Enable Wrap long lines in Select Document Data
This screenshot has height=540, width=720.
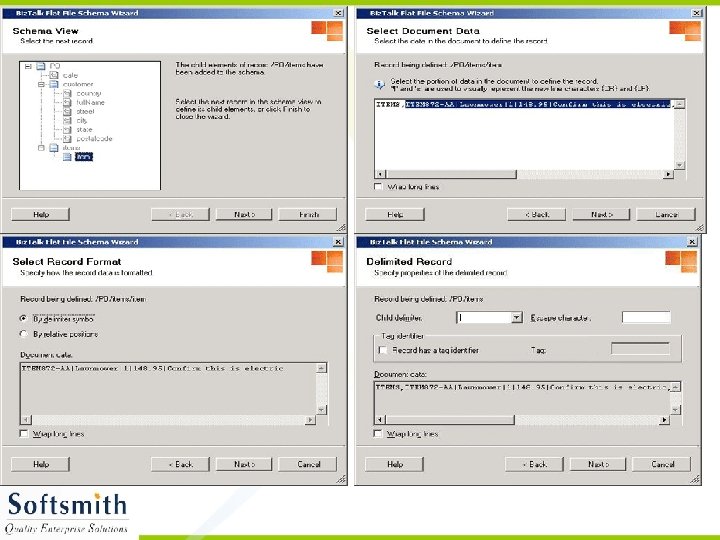click(378, 186)
